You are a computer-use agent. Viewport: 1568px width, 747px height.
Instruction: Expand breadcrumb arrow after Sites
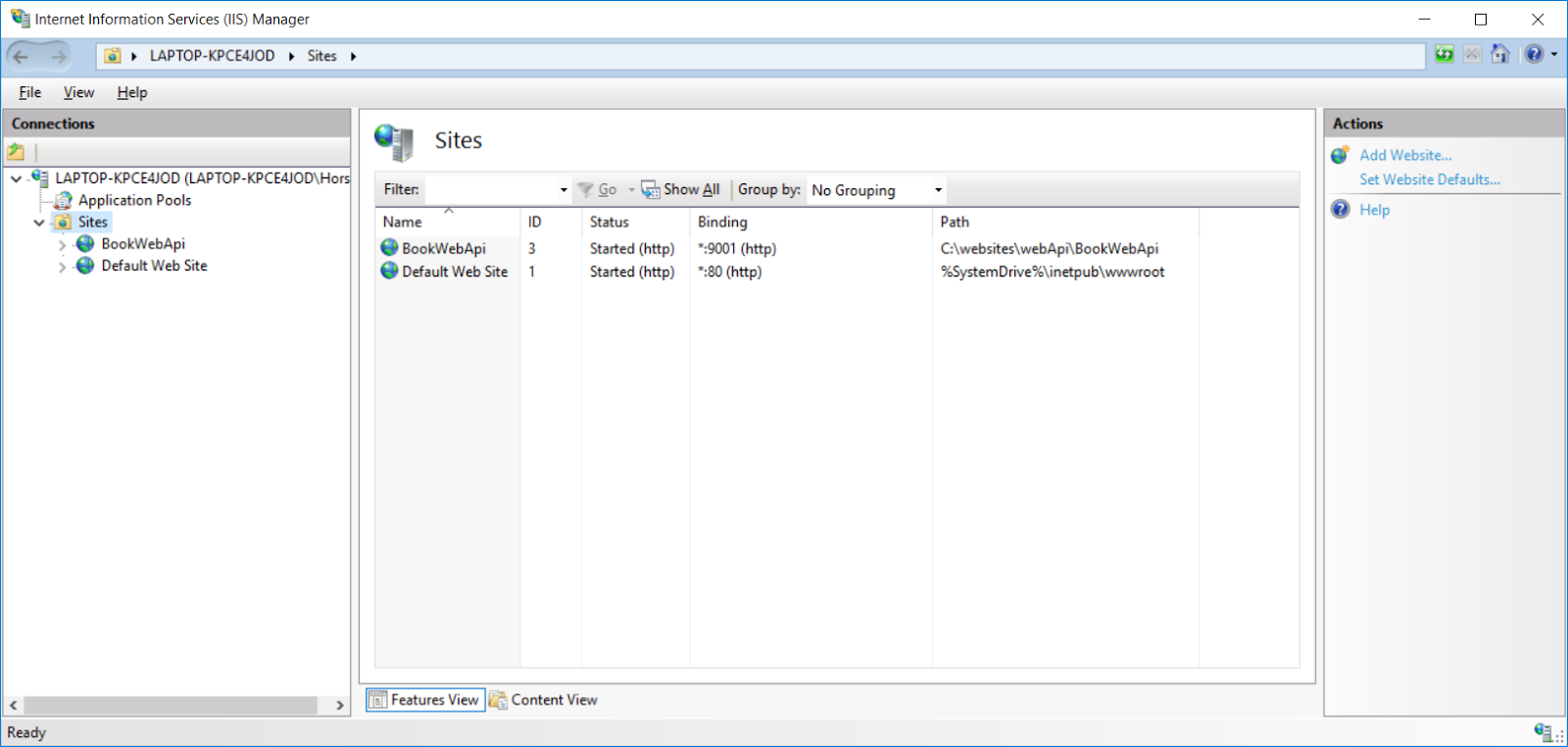[x=353, y=56]
